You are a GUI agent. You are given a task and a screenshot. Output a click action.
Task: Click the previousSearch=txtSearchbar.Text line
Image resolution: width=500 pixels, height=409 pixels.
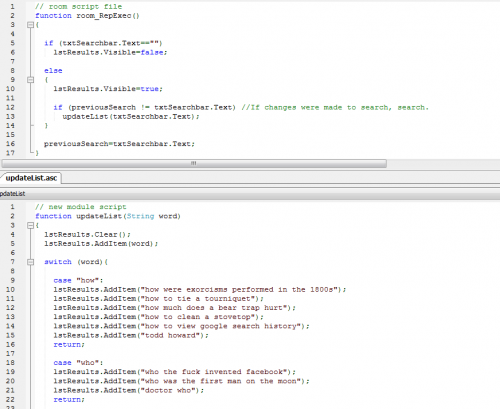(119, 144)
